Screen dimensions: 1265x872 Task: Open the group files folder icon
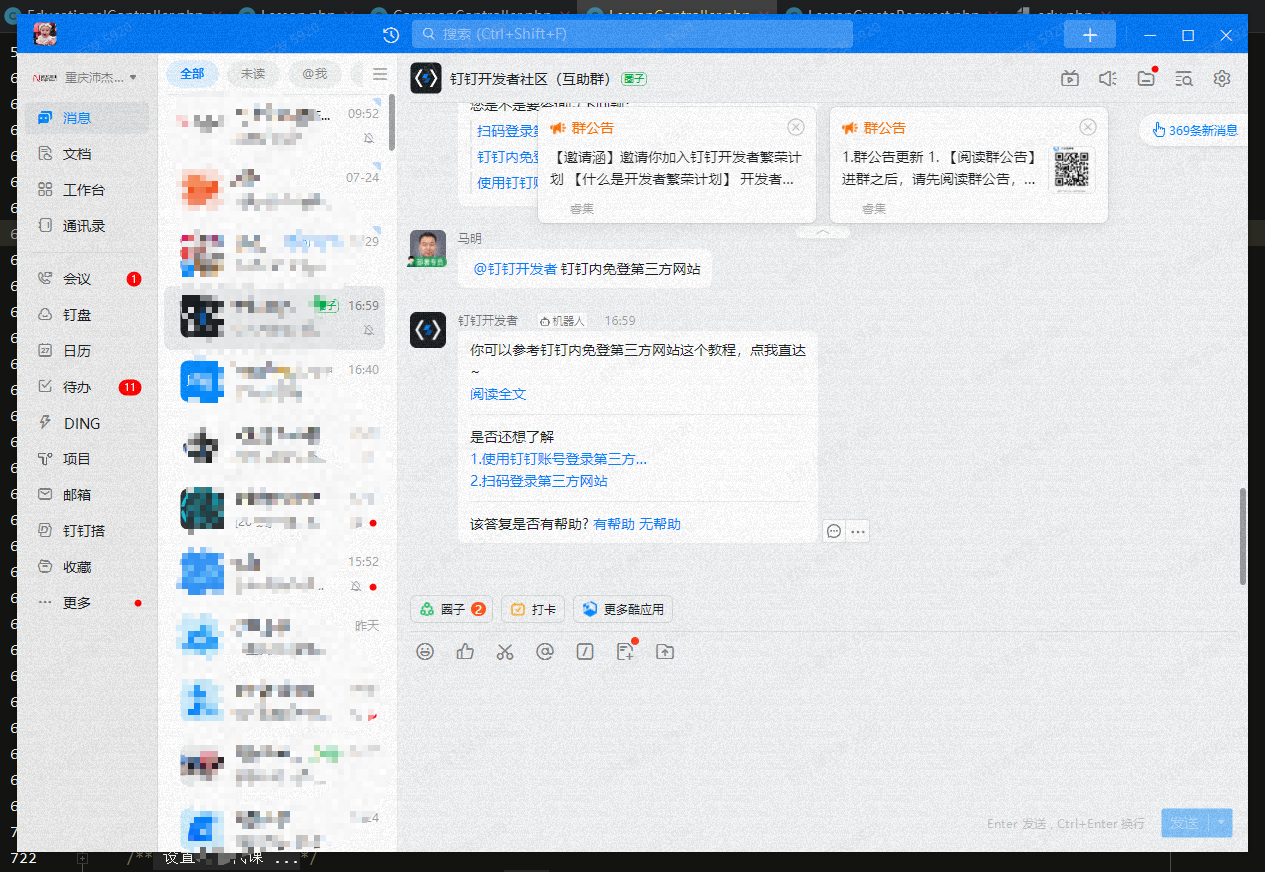(x=1146, y=78)
